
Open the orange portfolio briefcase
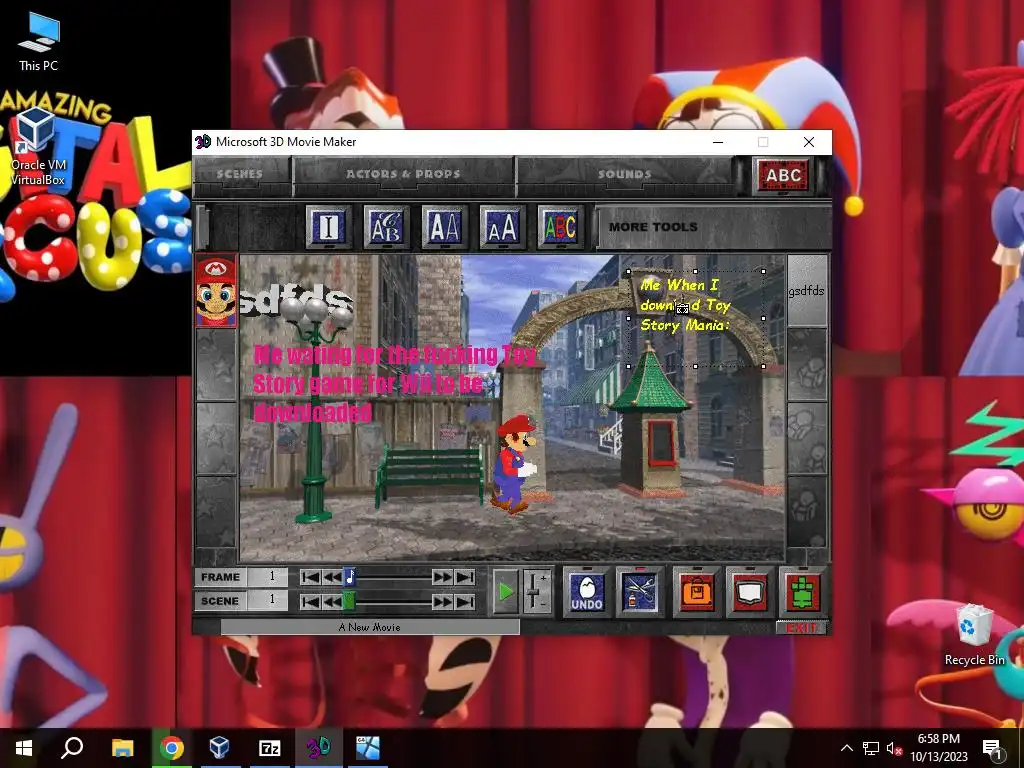(x=697, y=592)
